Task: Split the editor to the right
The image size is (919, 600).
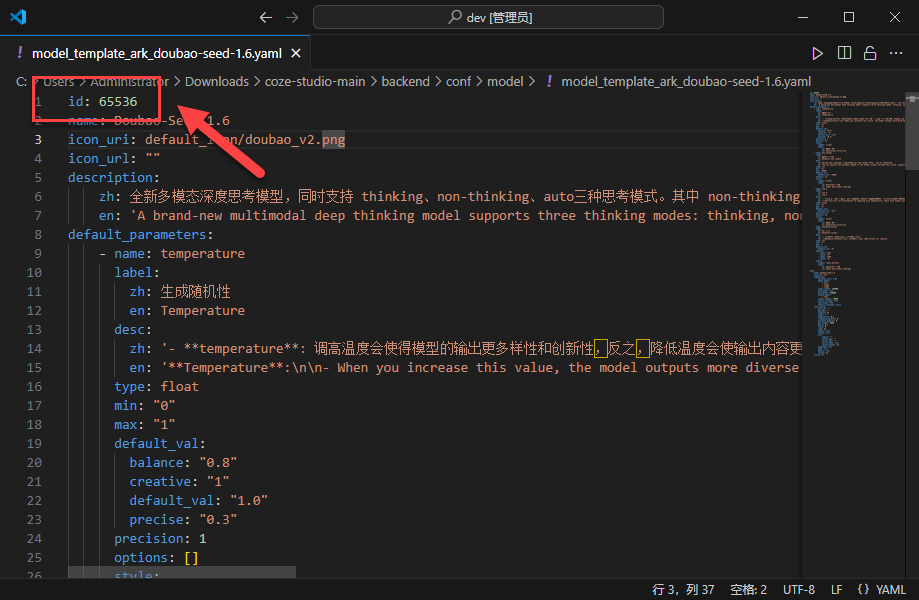Action: (x=844, y=53)
